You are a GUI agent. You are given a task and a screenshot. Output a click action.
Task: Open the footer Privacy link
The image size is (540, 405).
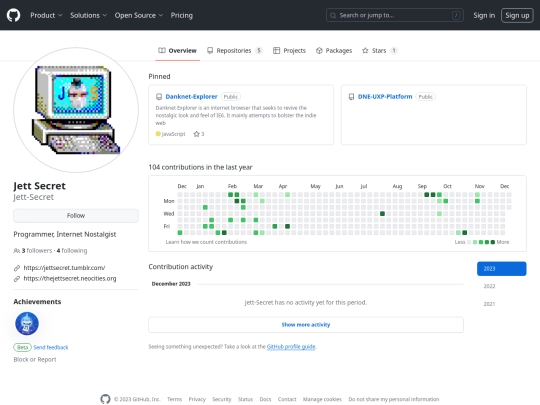pyautogui.click(x=197, y=399)
